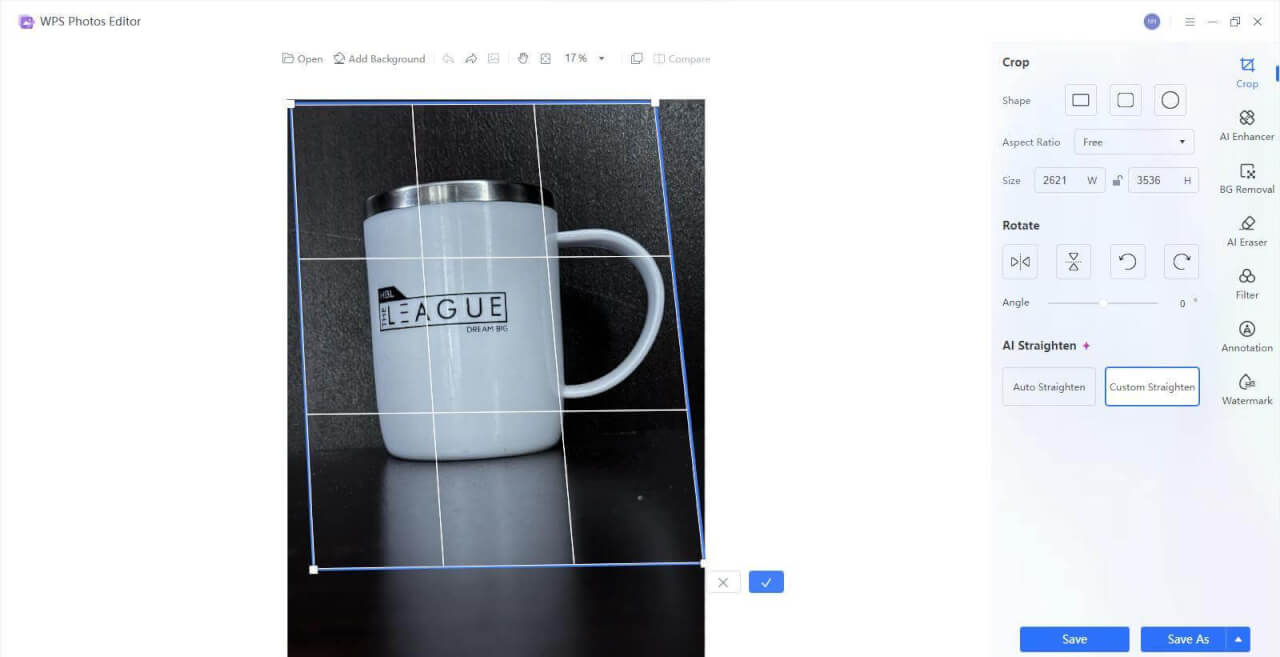This screenshot has height=657, width=1280.
Task: Select the Annotation tool
Action: (1246, 337)
